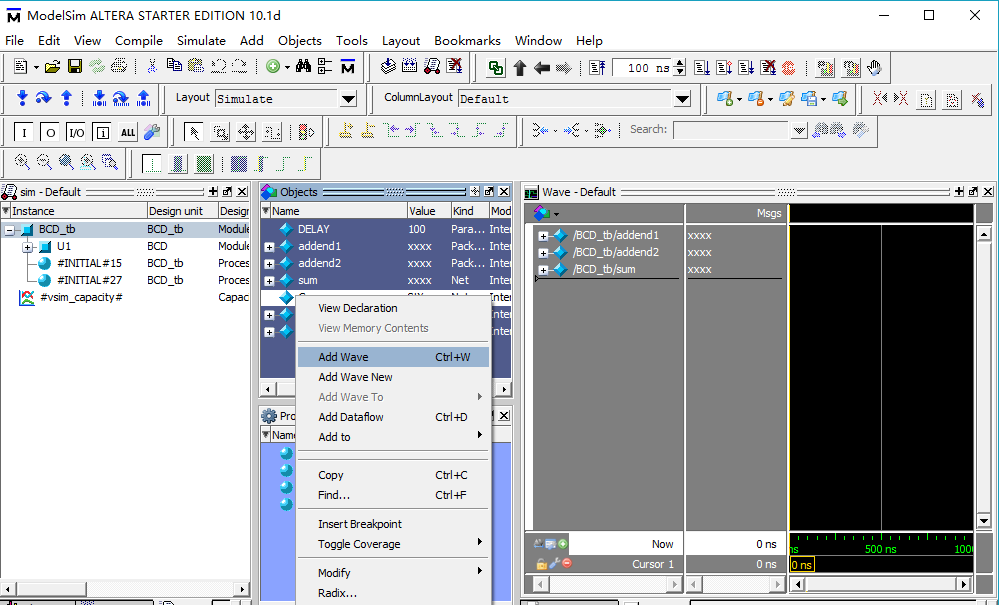Click the Compile icon with down arrow
This screenshot has width=999, height=605.
coord(388,66)
